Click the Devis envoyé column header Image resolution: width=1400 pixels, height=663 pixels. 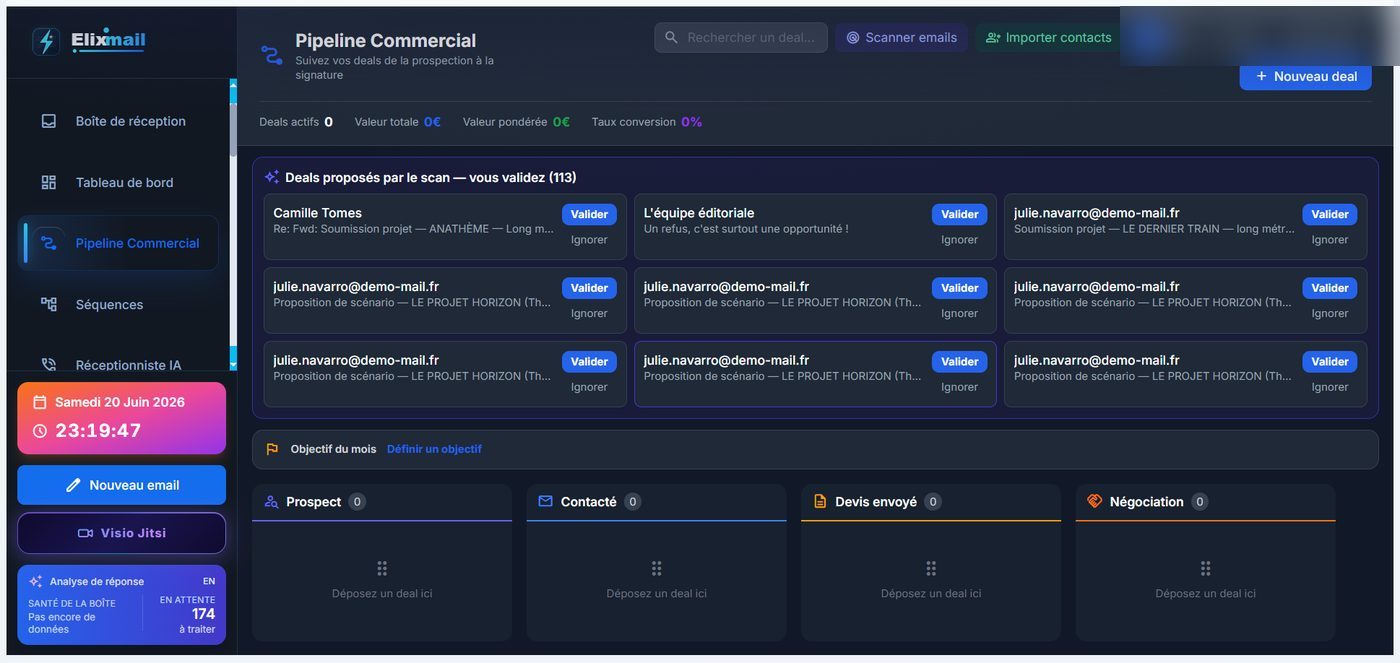click(x=931, y=502)
